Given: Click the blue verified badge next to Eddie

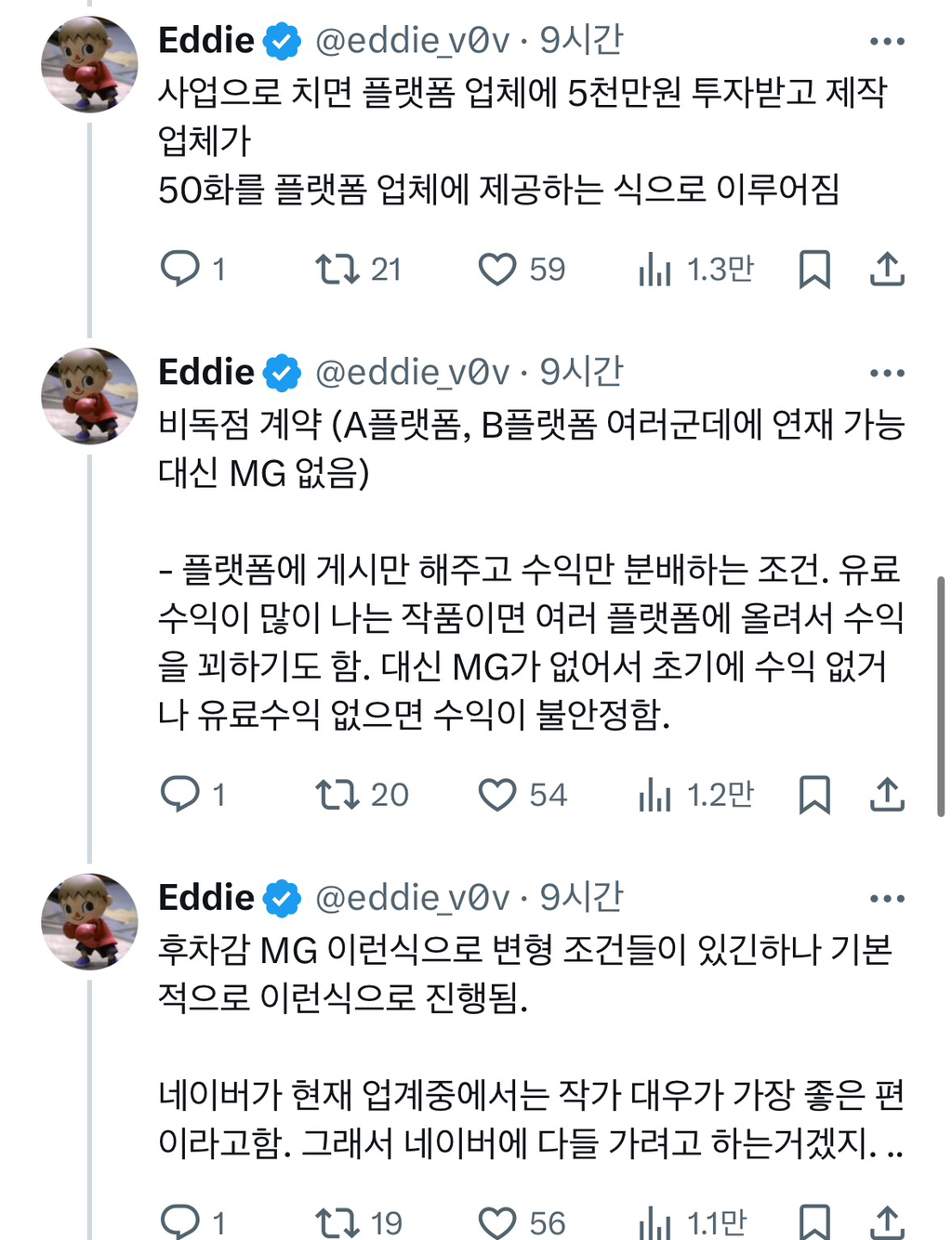Looking at the screenshot, I should coord(280,39).
